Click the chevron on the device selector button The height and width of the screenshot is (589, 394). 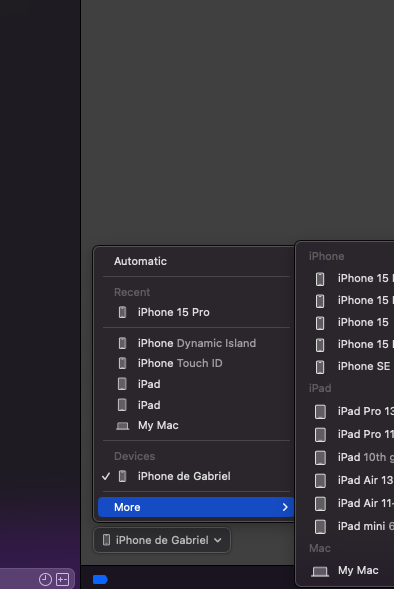(217, 540)
